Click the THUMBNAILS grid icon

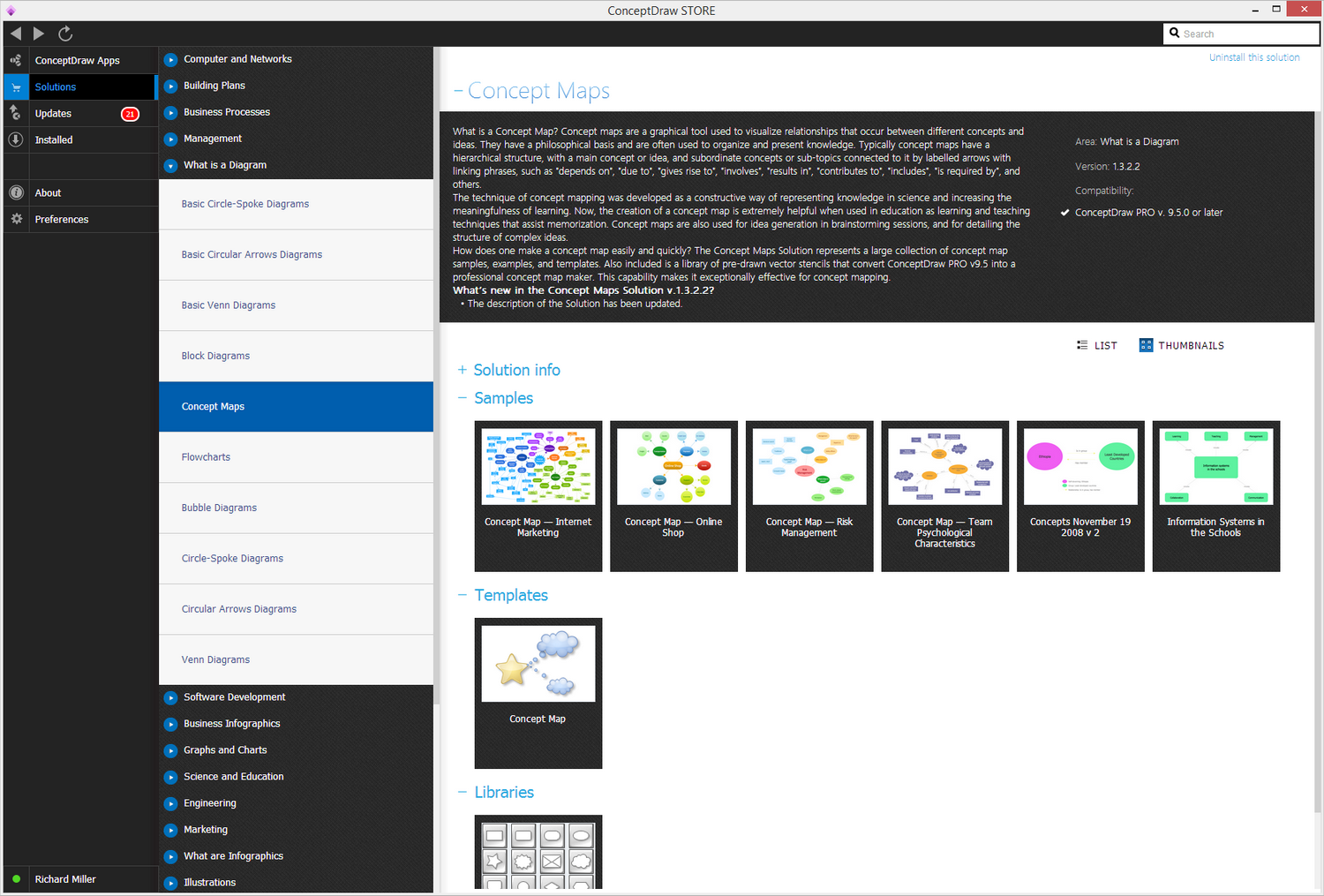click(1146, 345)
